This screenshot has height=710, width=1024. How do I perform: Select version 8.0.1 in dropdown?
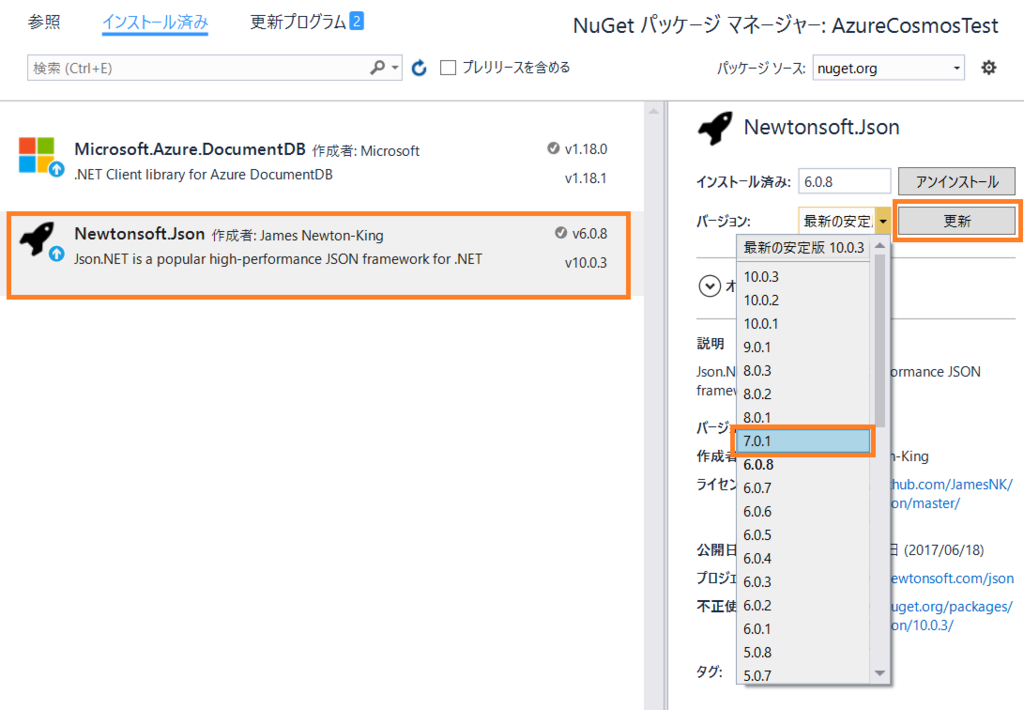click(803, 417)
